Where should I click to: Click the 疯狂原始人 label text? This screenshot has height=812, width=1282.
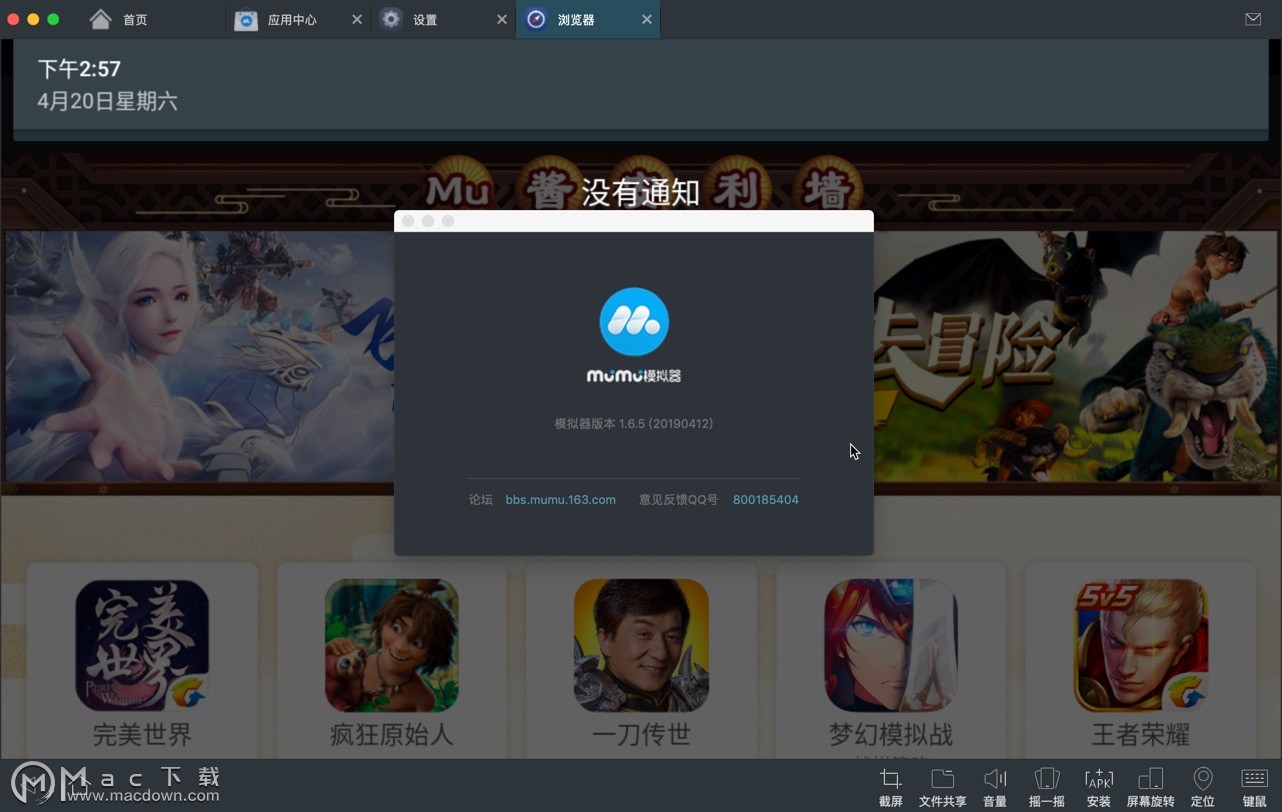[x=392, y=735]
